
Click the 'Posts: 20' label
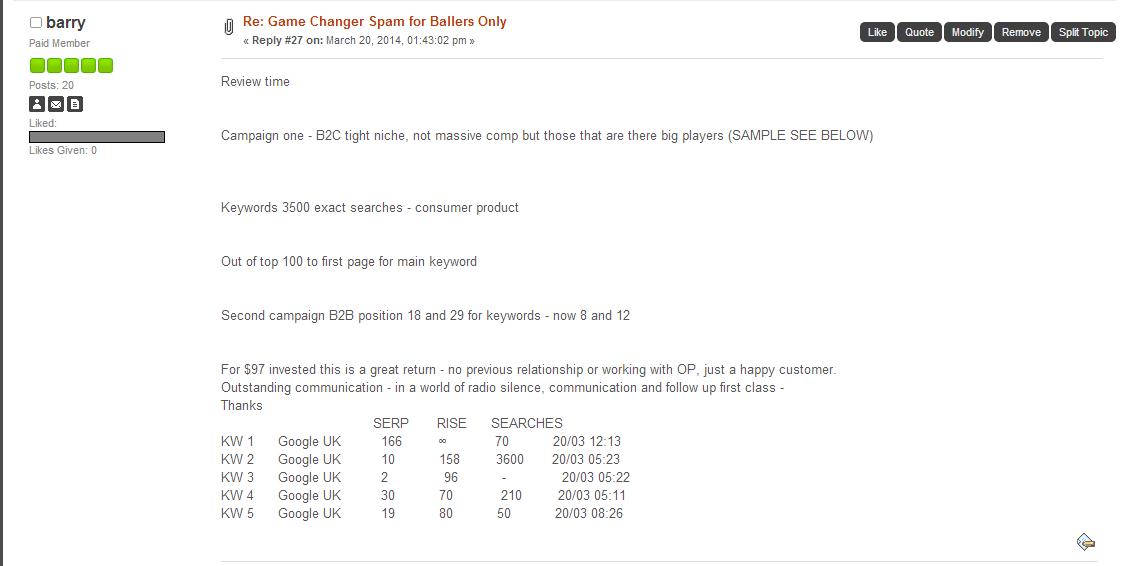click(51, 85)
